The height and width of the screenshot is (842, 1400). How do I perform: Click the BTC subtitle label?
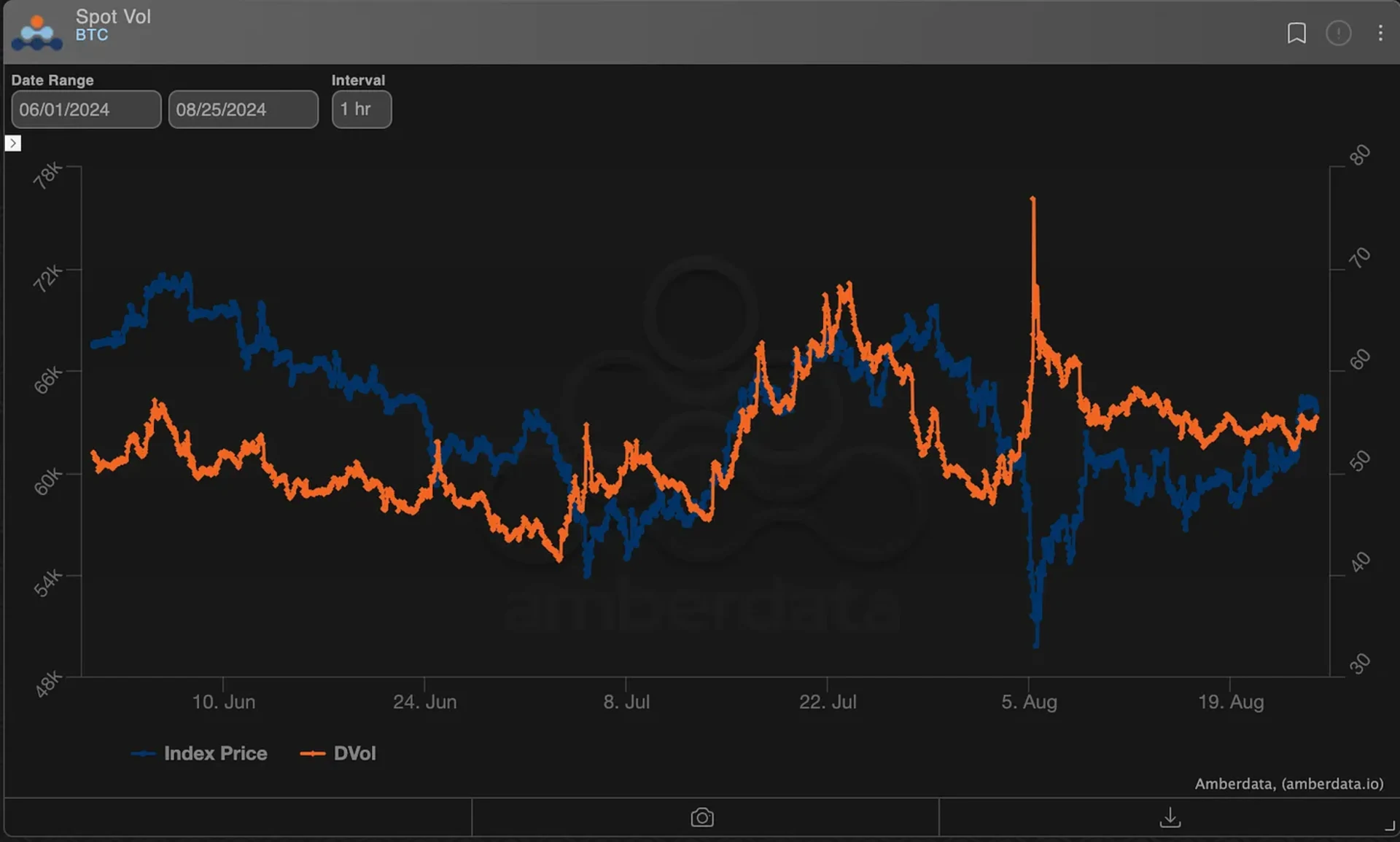tap(92, 35)
